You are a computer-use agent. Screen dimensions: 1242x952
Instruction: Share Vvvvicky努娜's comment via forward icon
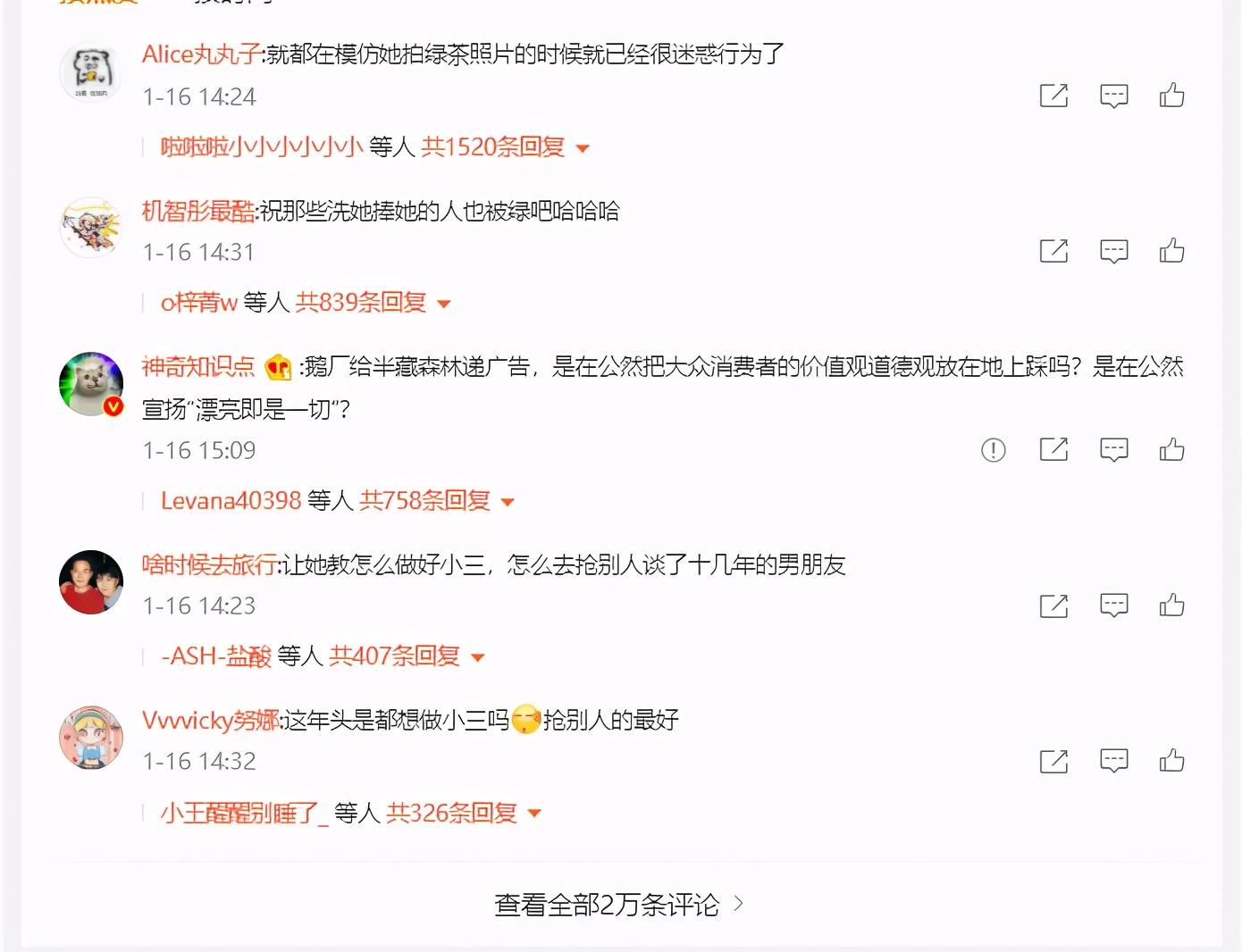1054,761
